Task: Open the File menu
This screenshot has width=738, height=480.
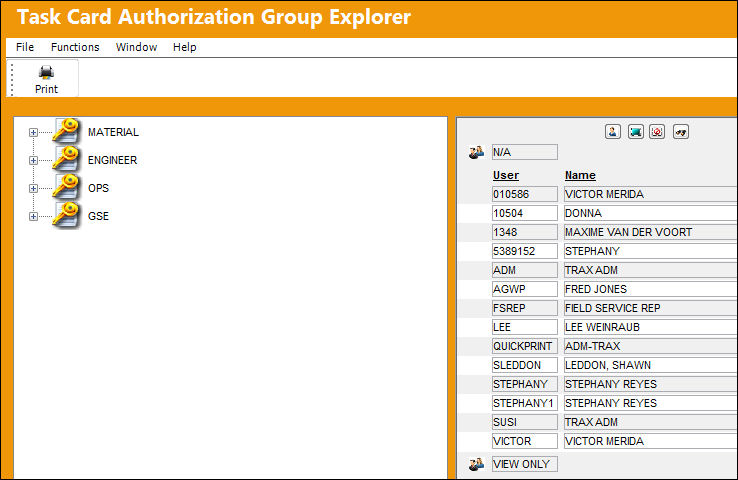Action: click(25, 47)
